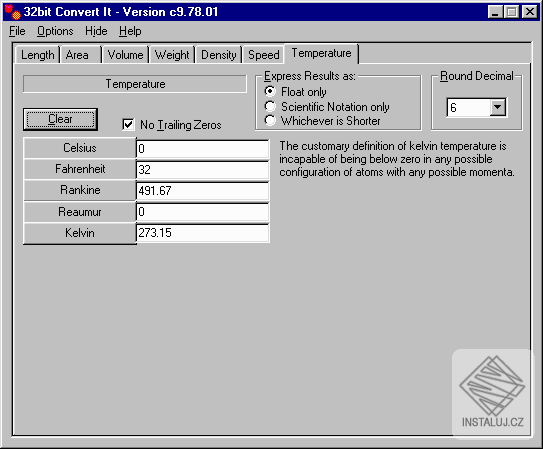Click the Rankine label button
The image size is (543, 449).
tap(80, 190)
